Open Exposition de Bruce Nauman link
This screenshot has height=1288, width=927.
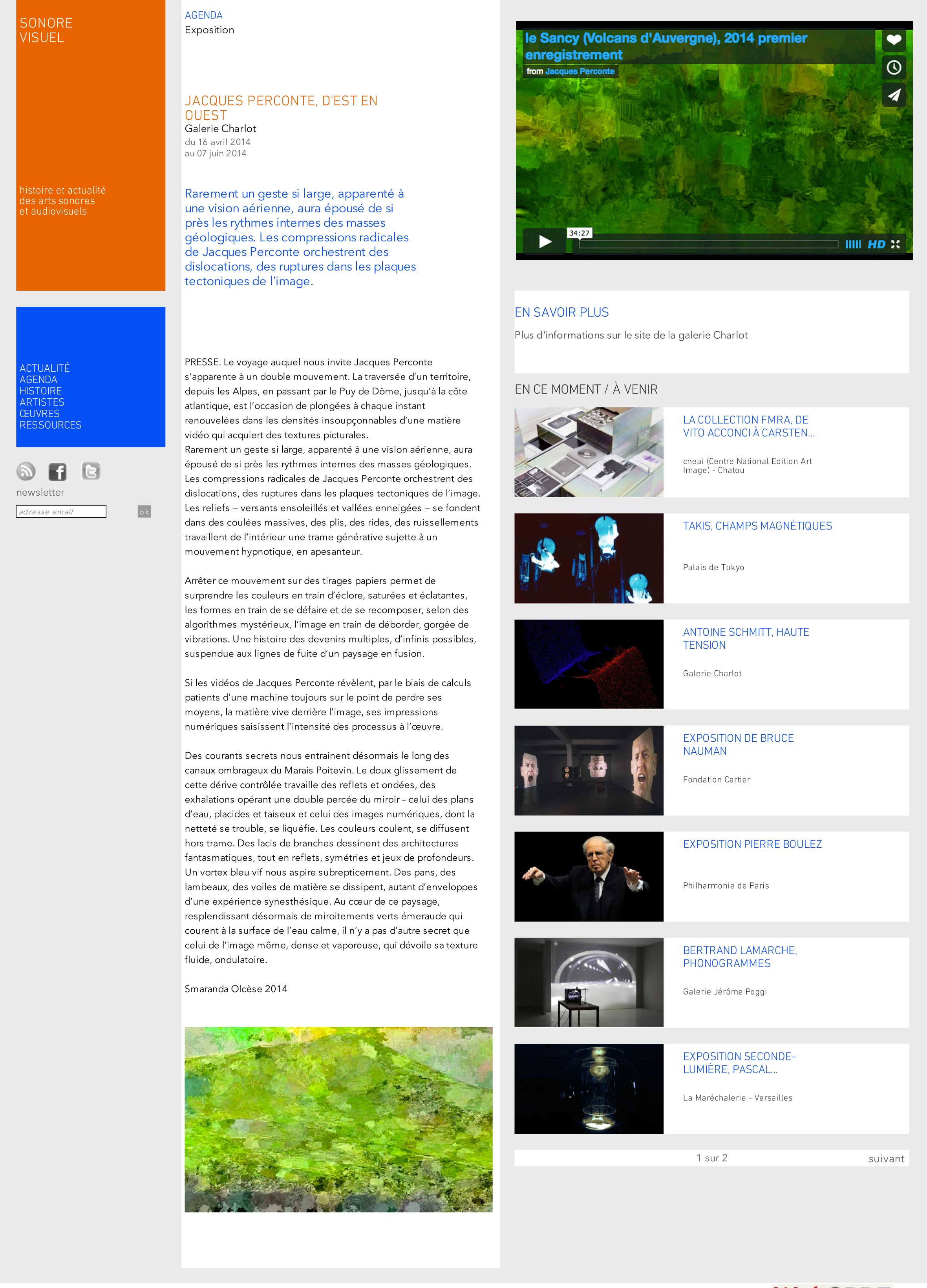pos(738,744)
